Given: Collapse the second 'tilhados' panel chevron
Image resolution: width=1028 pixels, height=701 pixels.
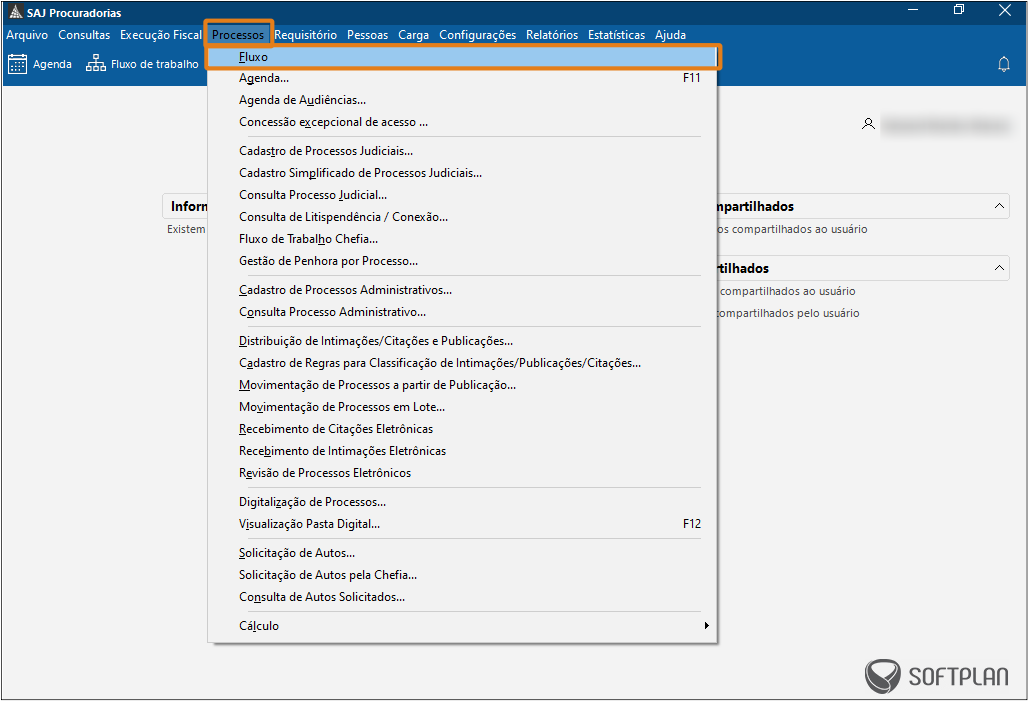Looking at the screenshot, I should click(999, 268).
